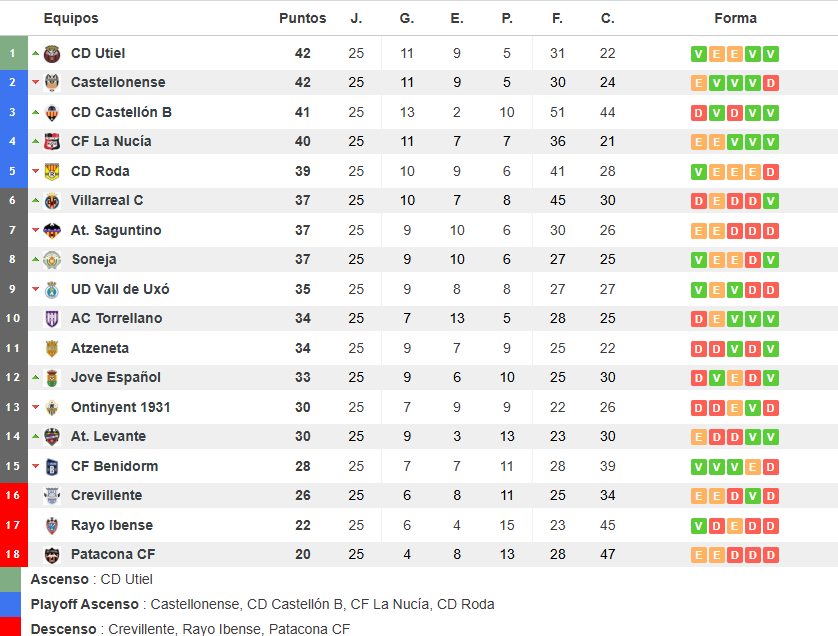Viewport: 838px width, 636px height.
Task: Open the Rayo Ibense team link
Action: pos(112,525)
